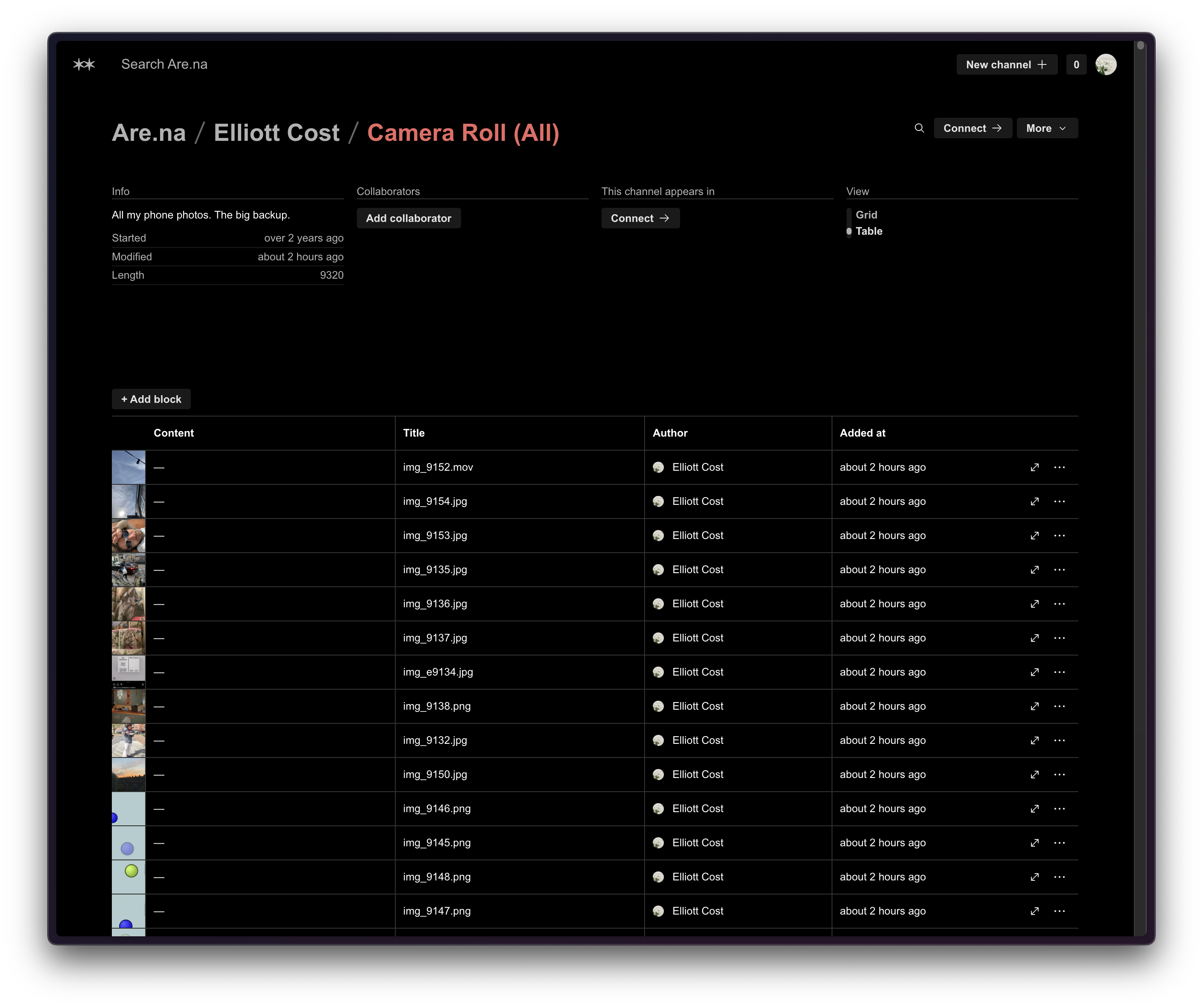Open the user avatar profile icon
The image size is (1203, 1008).
pyautogui.click(x=1106, y=65)
